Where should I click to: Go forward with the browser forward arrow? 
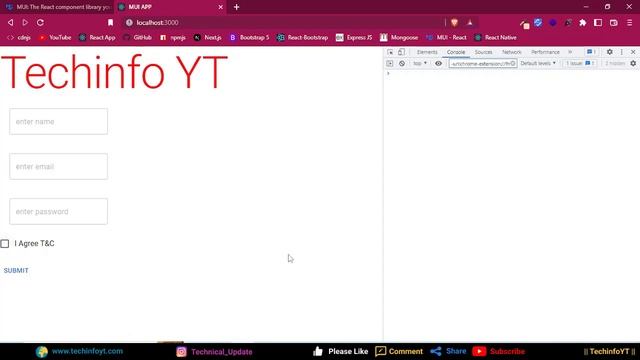(x=25, y=22)
